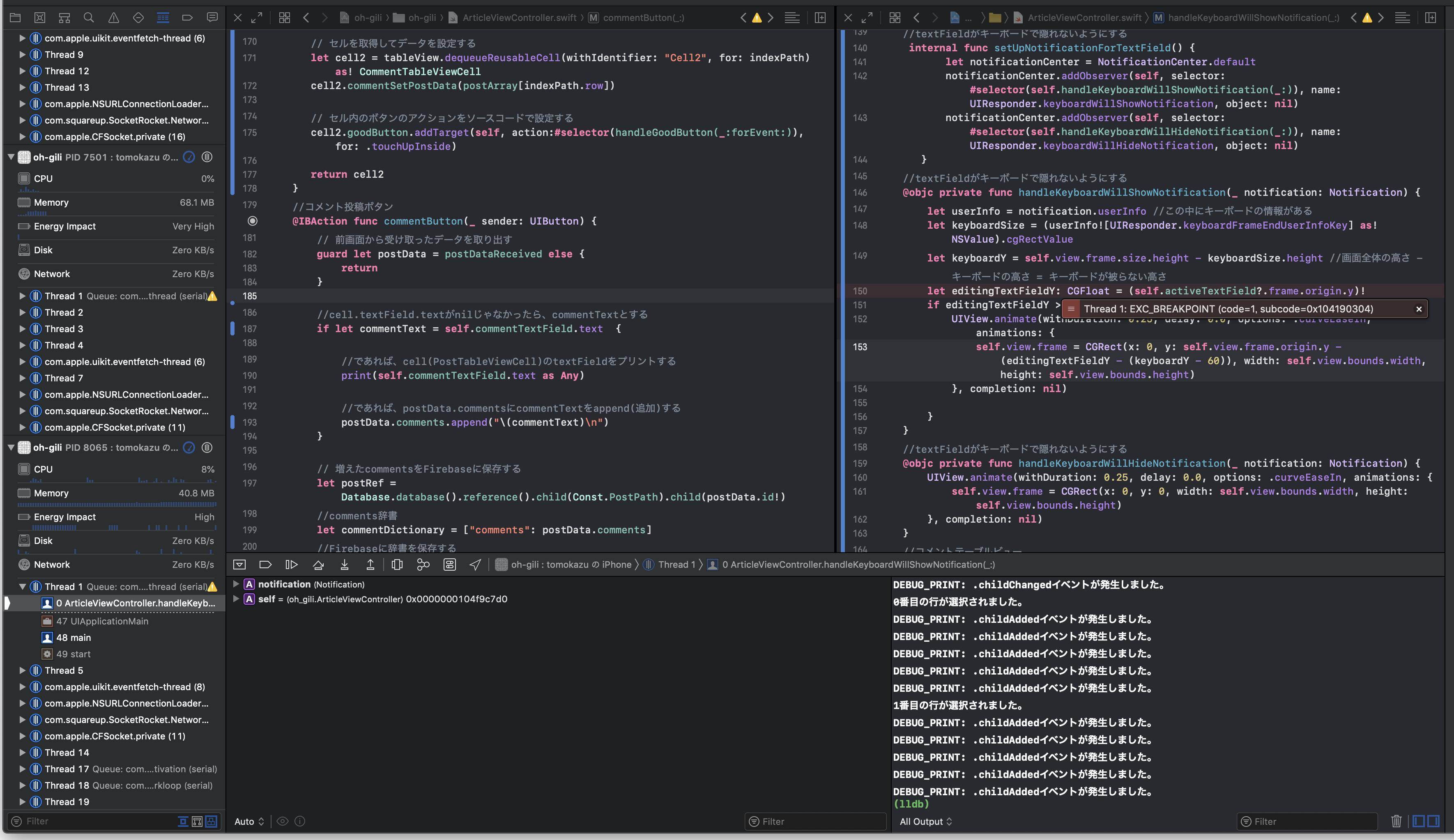Click the step into icon in debug toolbar
The image size is (1454, 840).
click(344, 564)
